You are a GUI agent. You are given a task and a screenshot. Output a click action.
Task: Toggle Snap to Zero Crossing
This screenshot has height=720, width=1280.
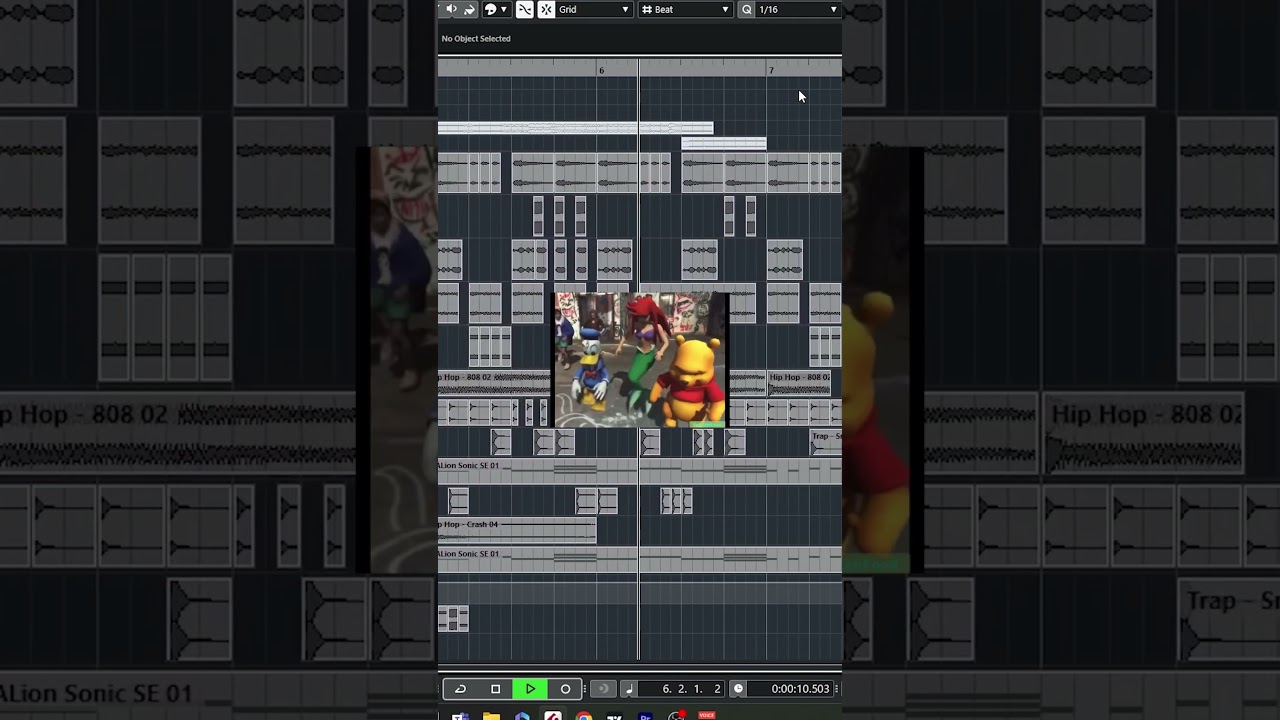524,9
